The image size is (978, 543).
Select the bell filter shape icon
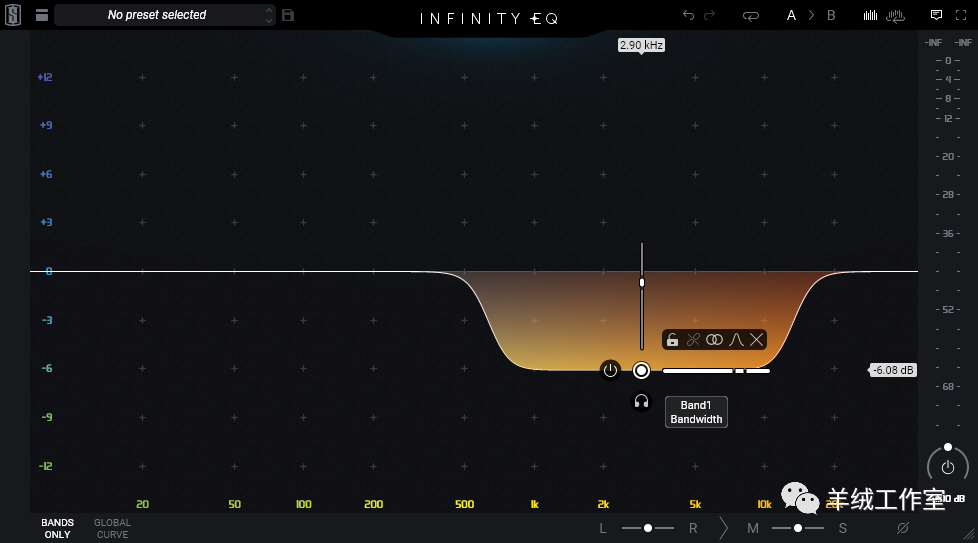[736, 340]
